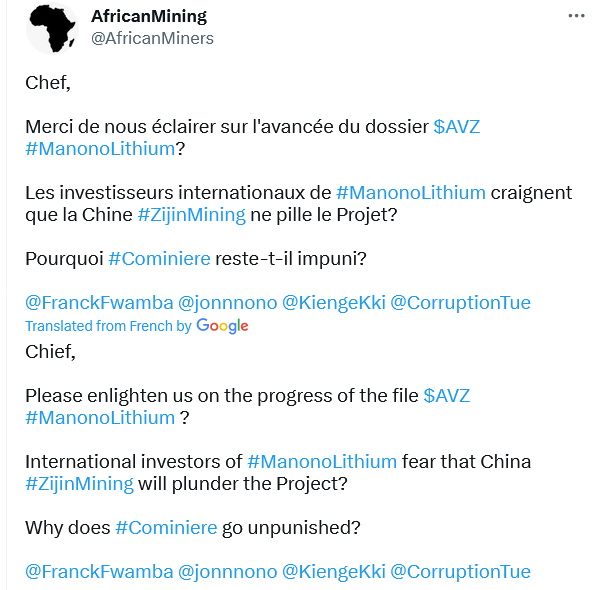Click the Africa map profile avatar
The height and width of the screenshot is (590, 596).
(52, 29)
